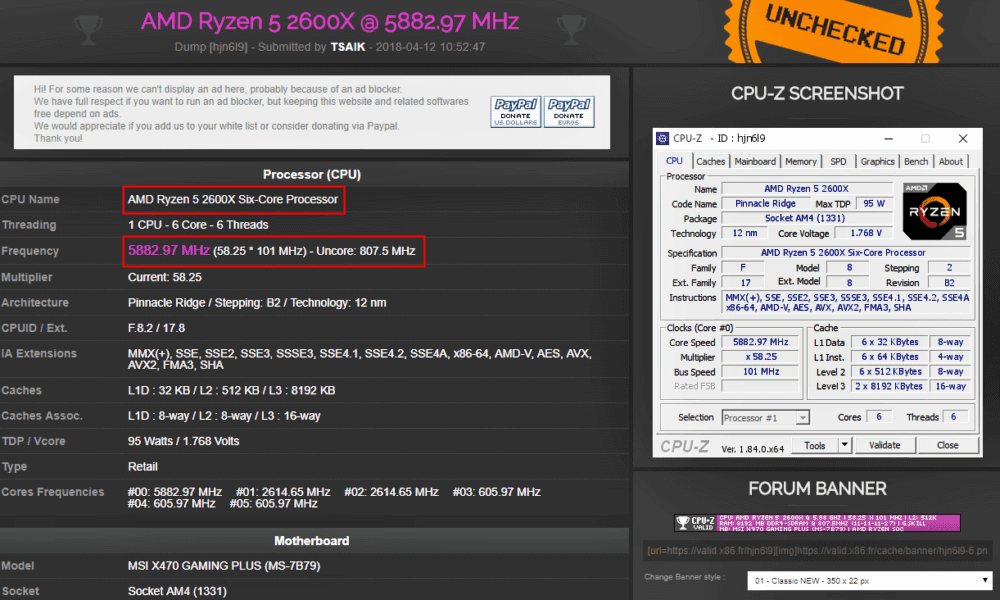
Task: Click the forum banner BBCode URL field
Action: 817,550
